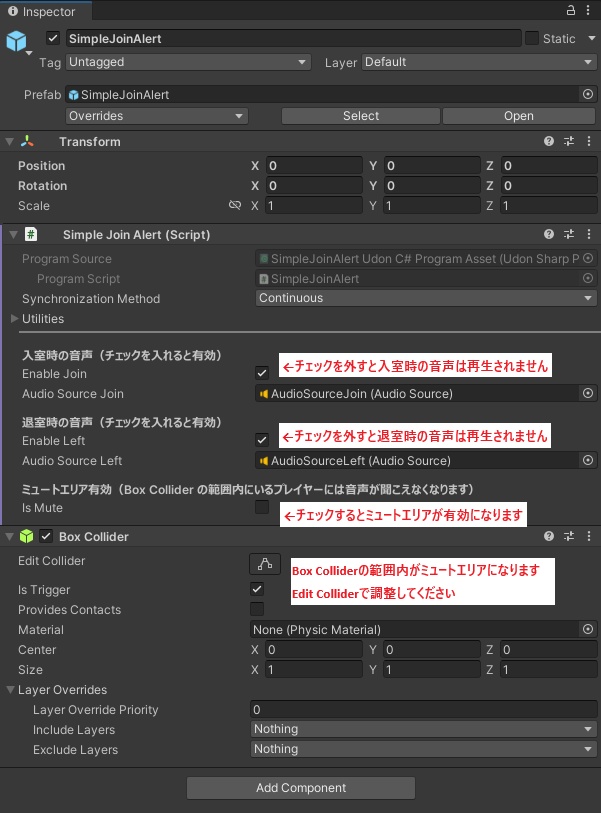
Task: Click the None (Physic Material) field
Action: pyautogui.click(x=414, y=629)
